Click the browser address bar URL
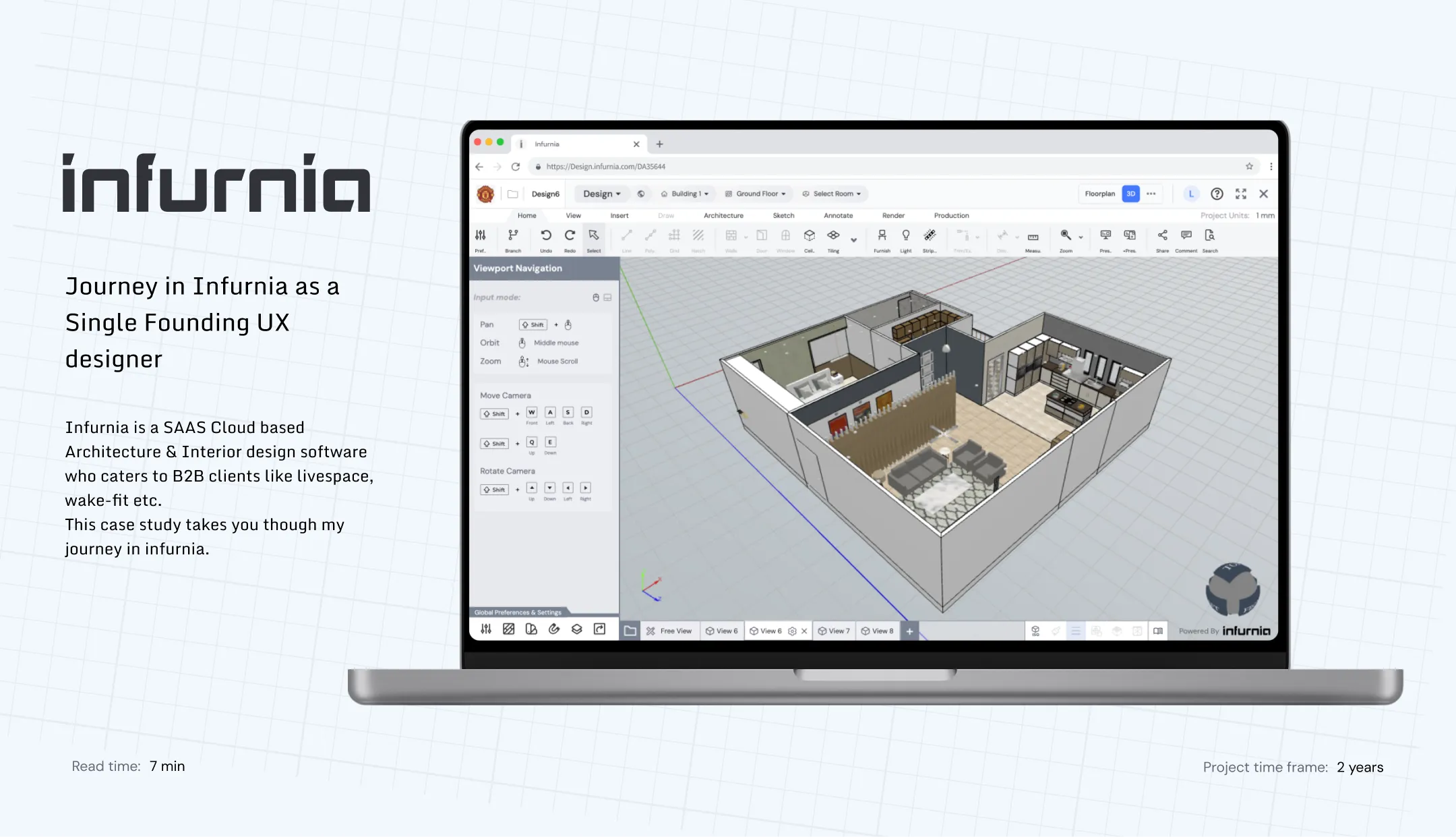This screenshot has width=1456, height=837. coord(605,167)
